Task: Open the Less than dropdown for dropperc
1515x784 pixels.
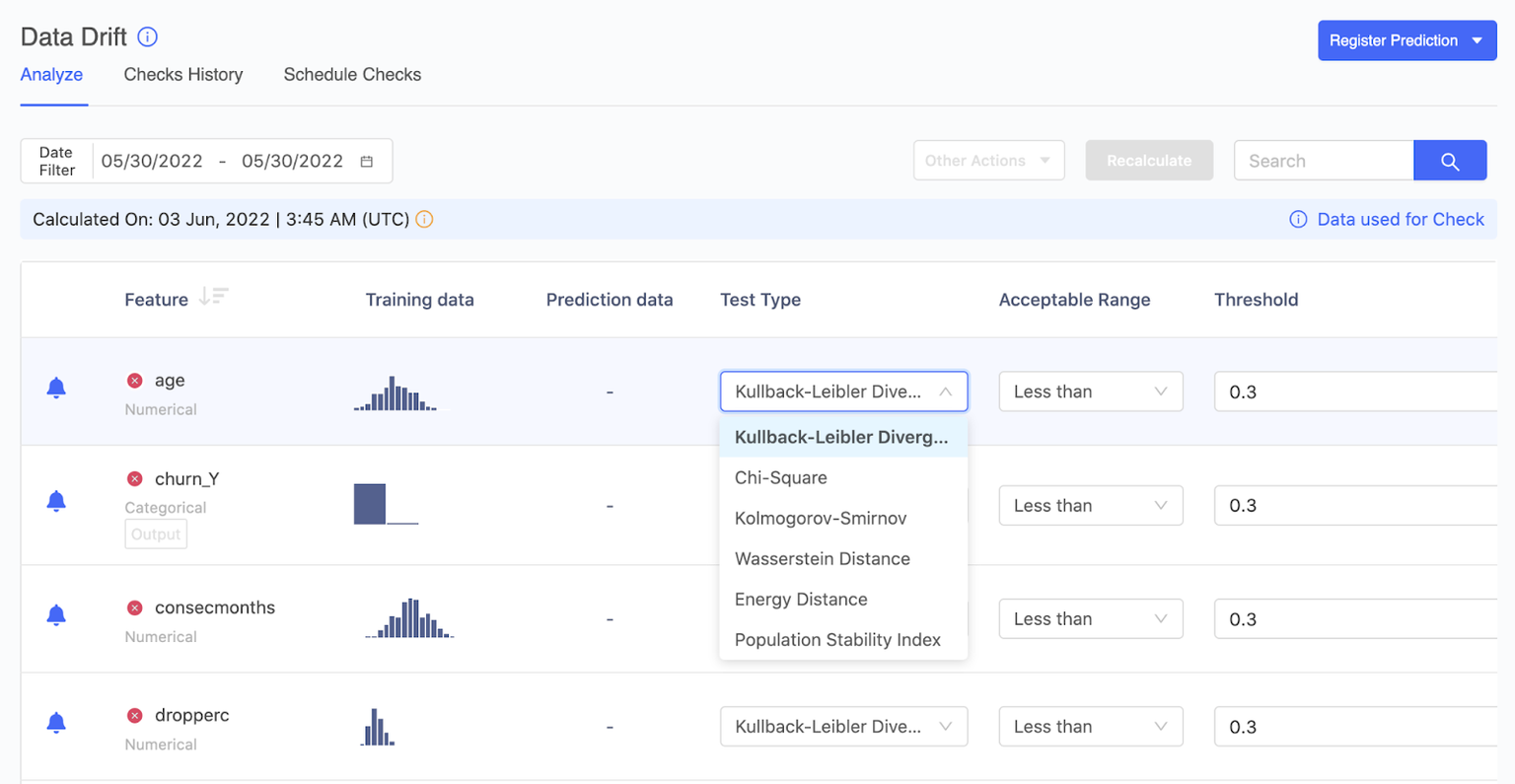Action: [1090, 726]
